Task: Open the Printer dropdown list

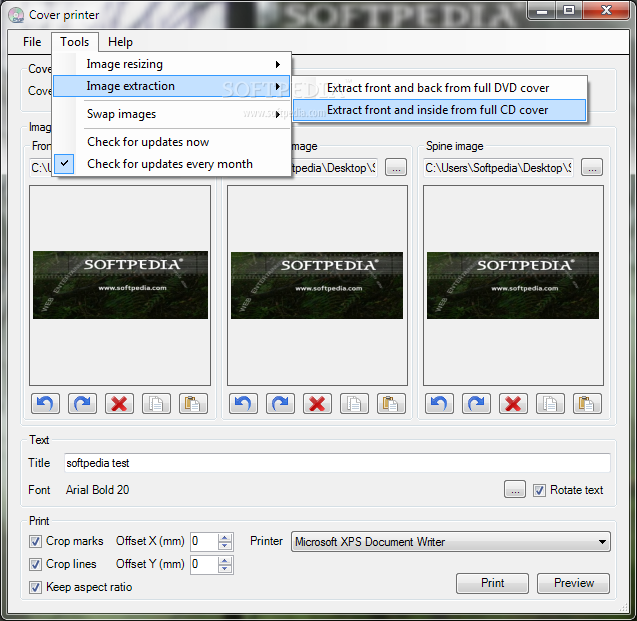Action: click(x=451, y=542)
